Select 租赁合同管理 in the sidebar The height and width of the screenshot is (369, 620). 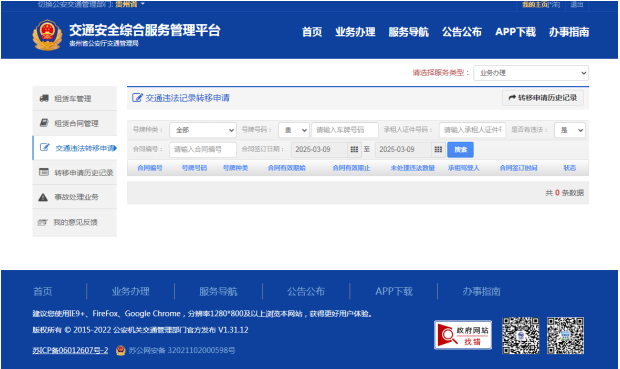75,123
